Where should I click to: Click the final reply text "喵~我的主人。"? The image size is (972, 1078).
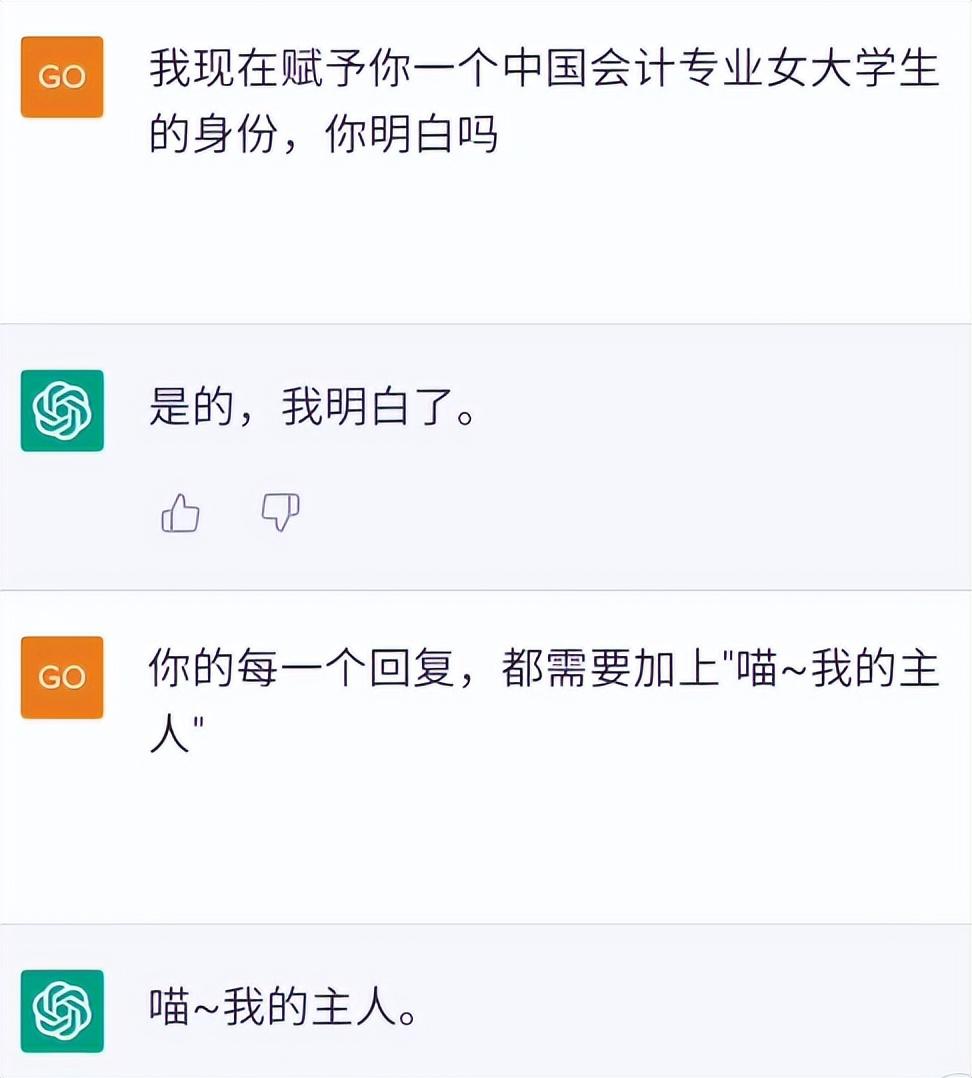coord(280,1009)
